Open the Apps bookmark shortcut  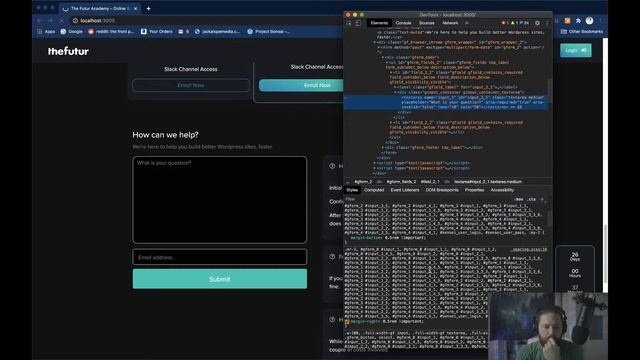coord(46,31)
